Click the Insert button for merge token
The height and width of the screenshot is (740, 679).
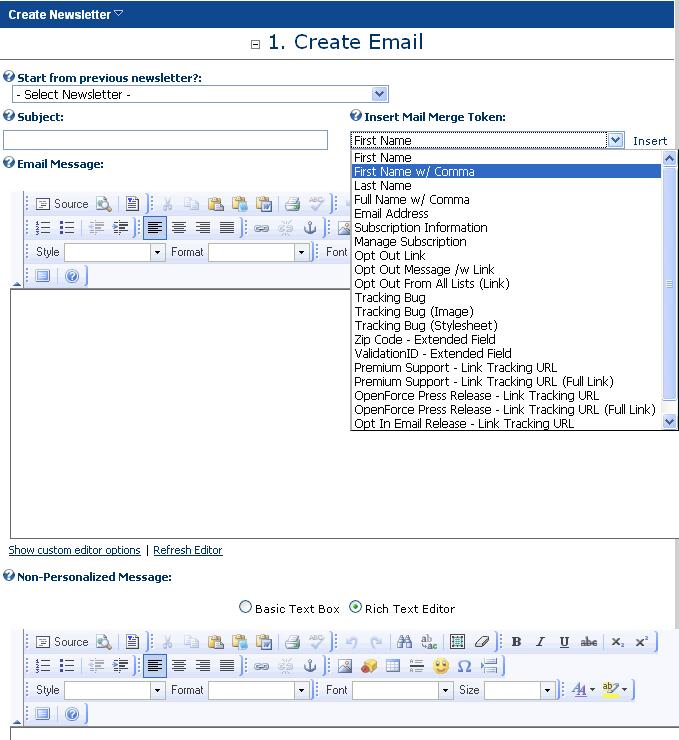[650, 141]
